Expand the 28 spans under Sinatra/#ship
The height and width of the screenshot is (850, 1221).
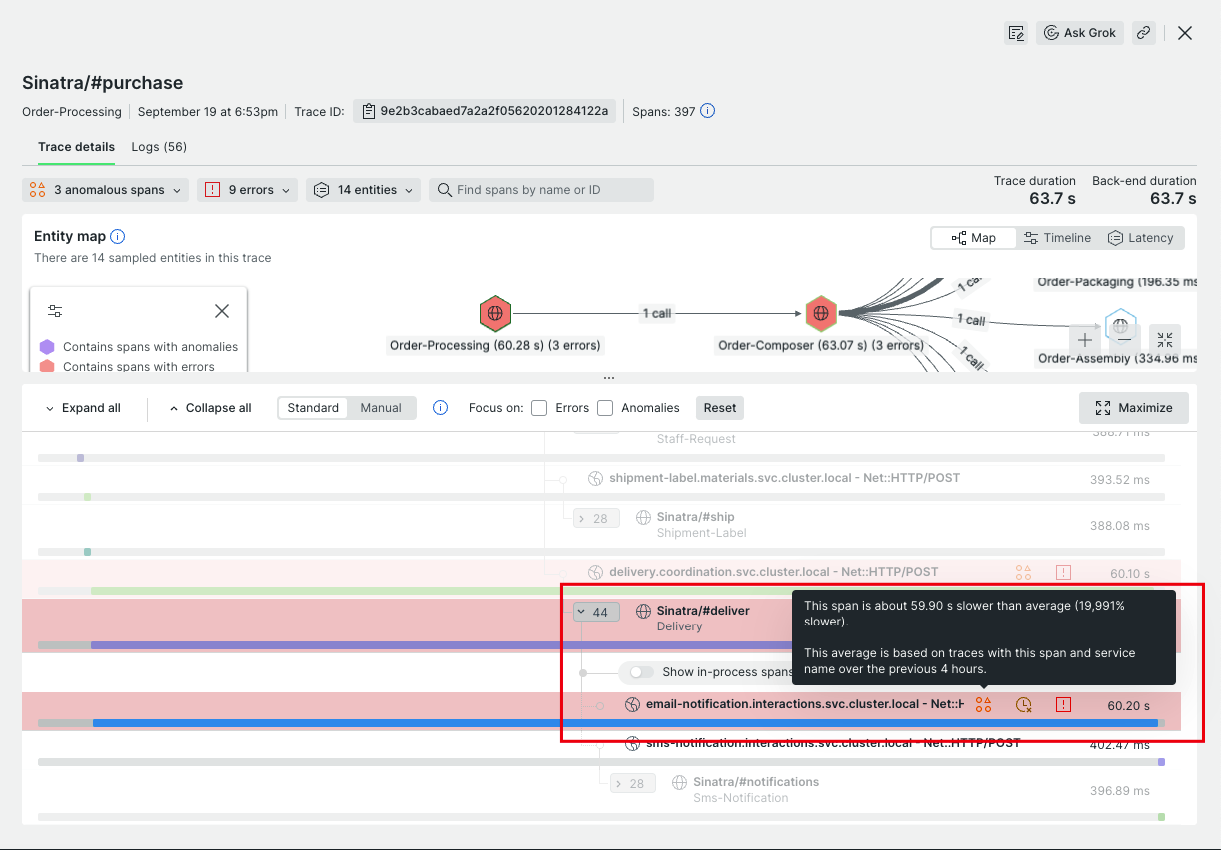[x=596, y=518]
